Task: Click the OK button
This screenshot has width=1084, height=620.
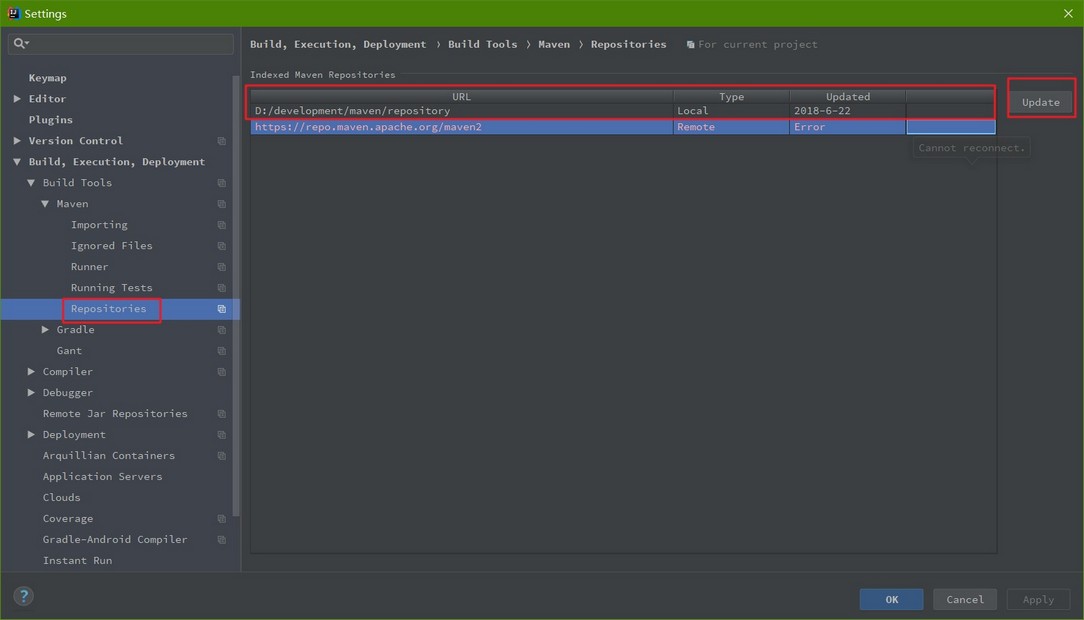Action: point(891,599)
